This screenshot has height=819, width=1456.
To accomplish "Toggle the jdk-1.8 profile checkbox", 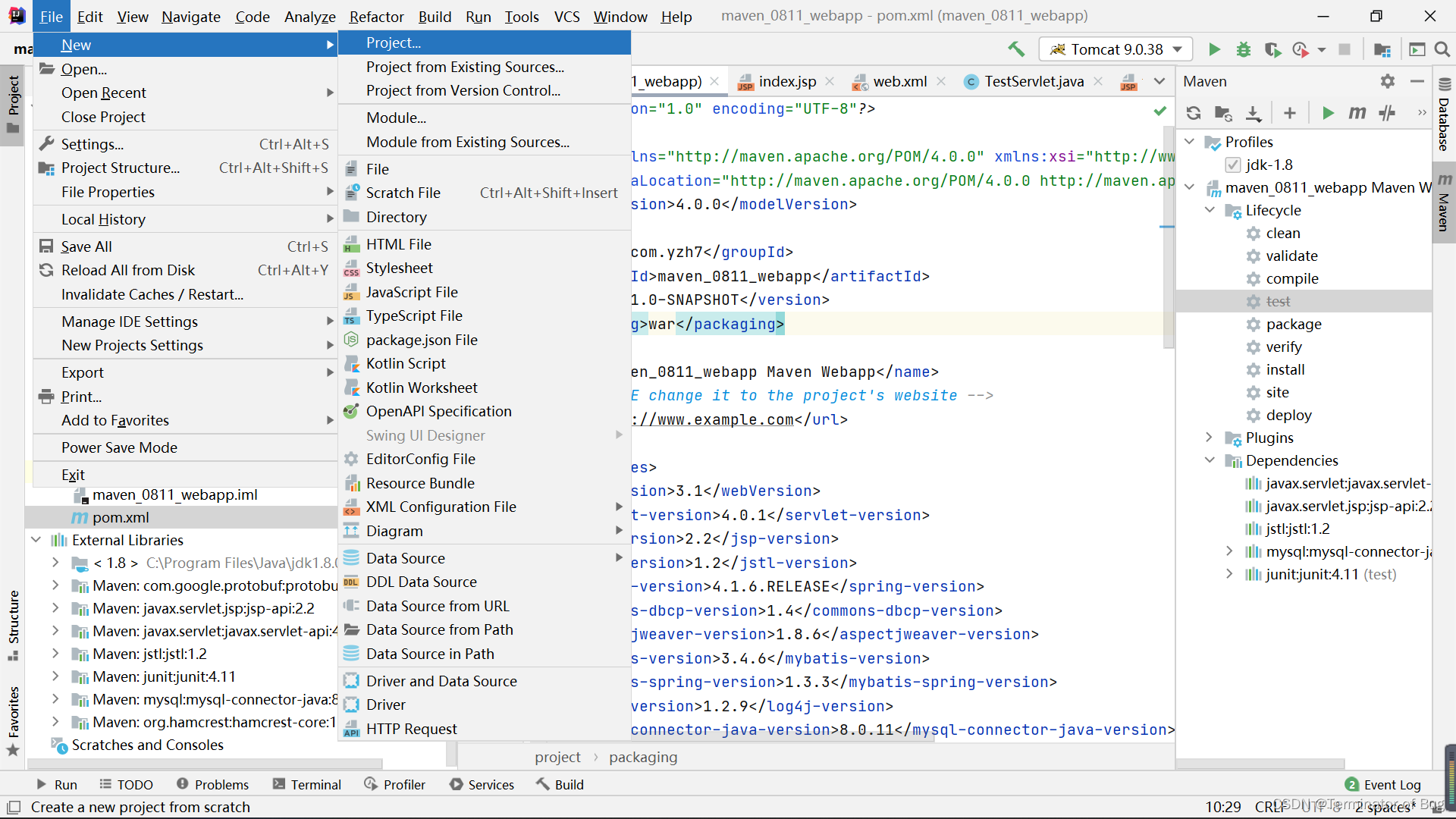I will 1233,165.
